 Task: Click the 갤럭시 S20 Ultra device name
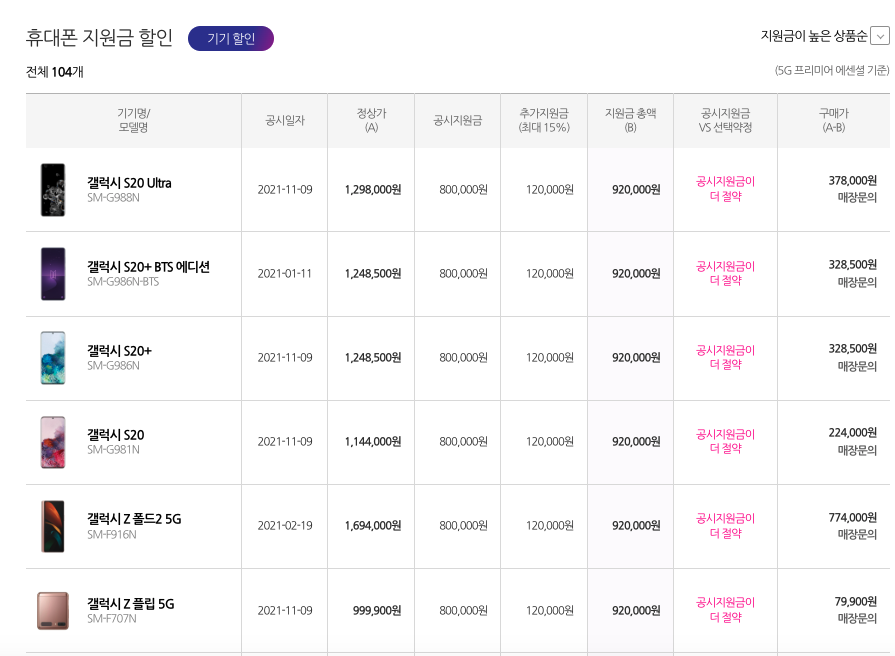click(x=129, y=183)
